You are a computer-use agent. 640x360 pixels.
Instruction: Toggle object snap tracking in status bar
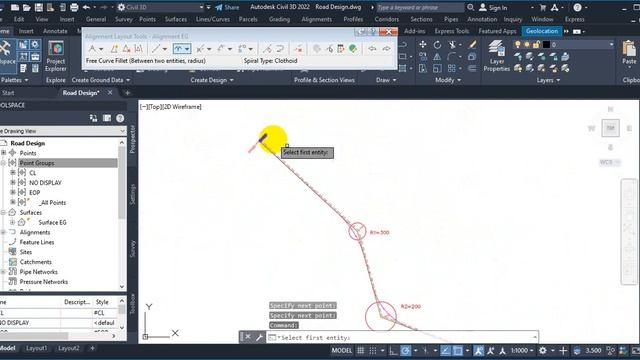[445, 350]
